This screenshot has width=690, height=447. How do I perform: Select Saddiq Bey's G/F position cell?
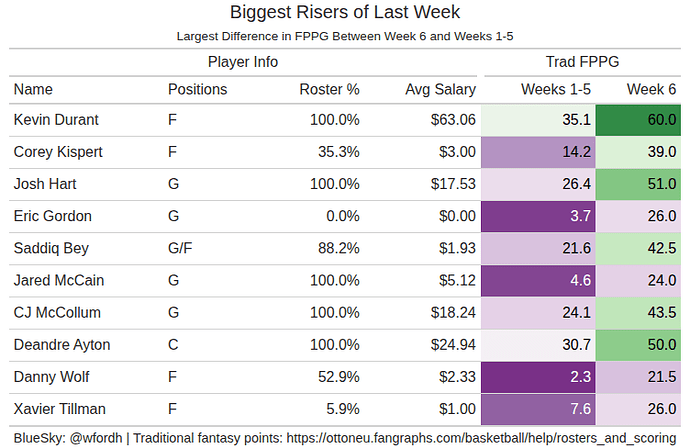point(181,248)
